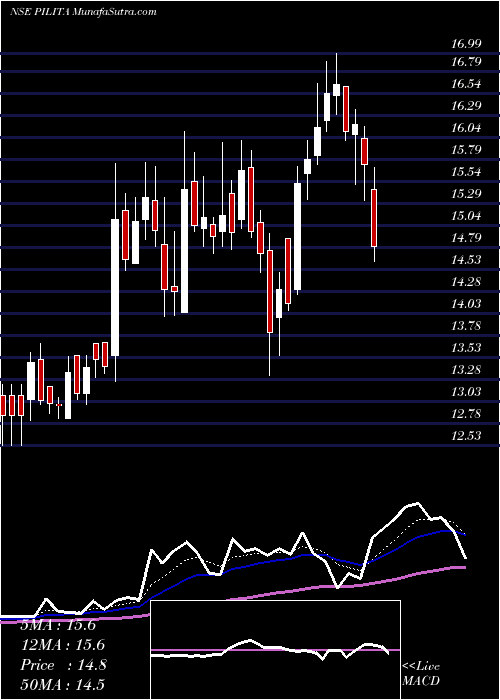Image resolution: width=500 pixels, height=700 pixels.
Task: Click the 12MA : 15.6 legend value
Action: tap(64, 645)
